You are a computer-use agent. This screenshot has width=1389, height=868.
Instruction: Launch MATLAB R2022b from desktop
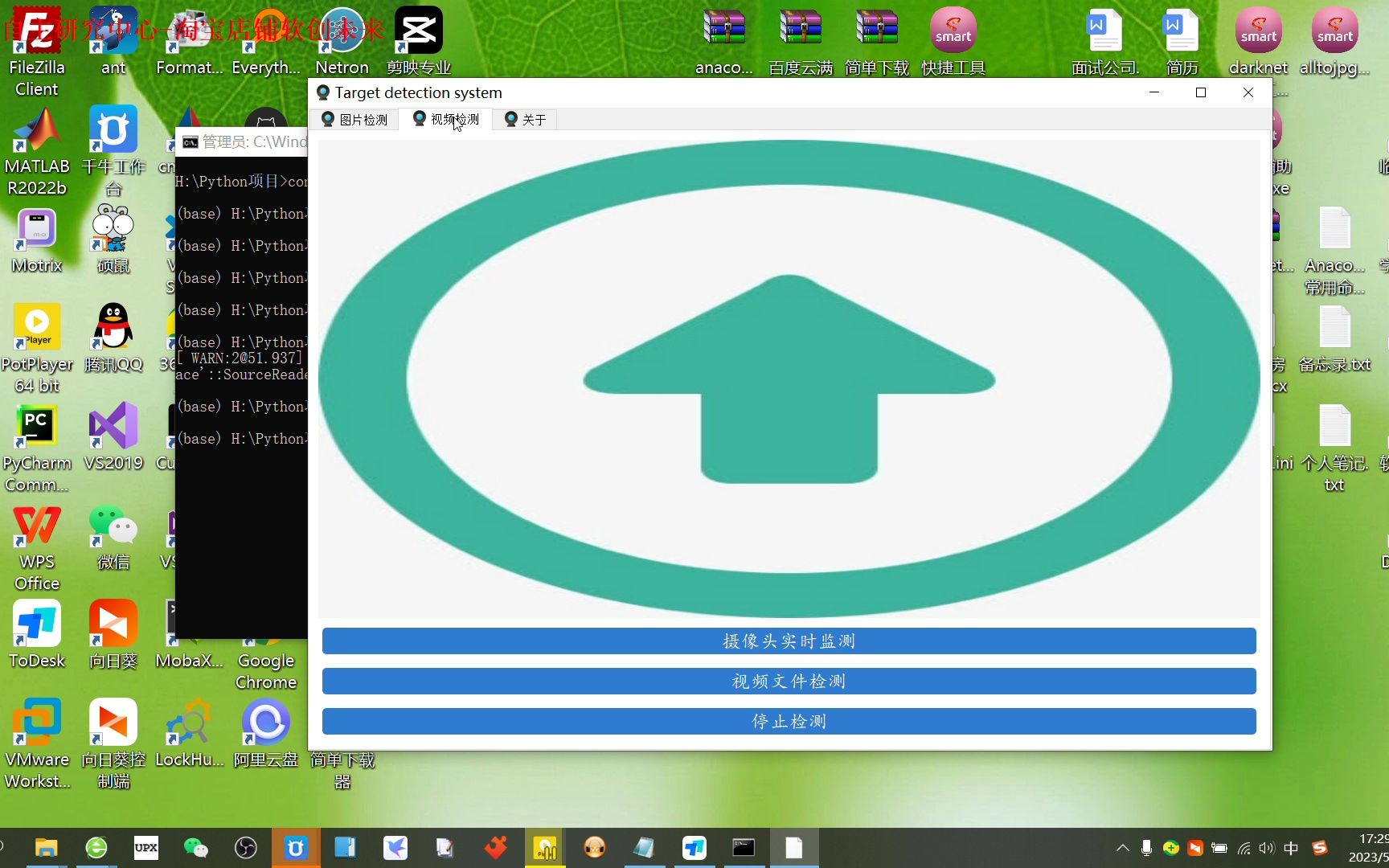(x=37, y=152)
